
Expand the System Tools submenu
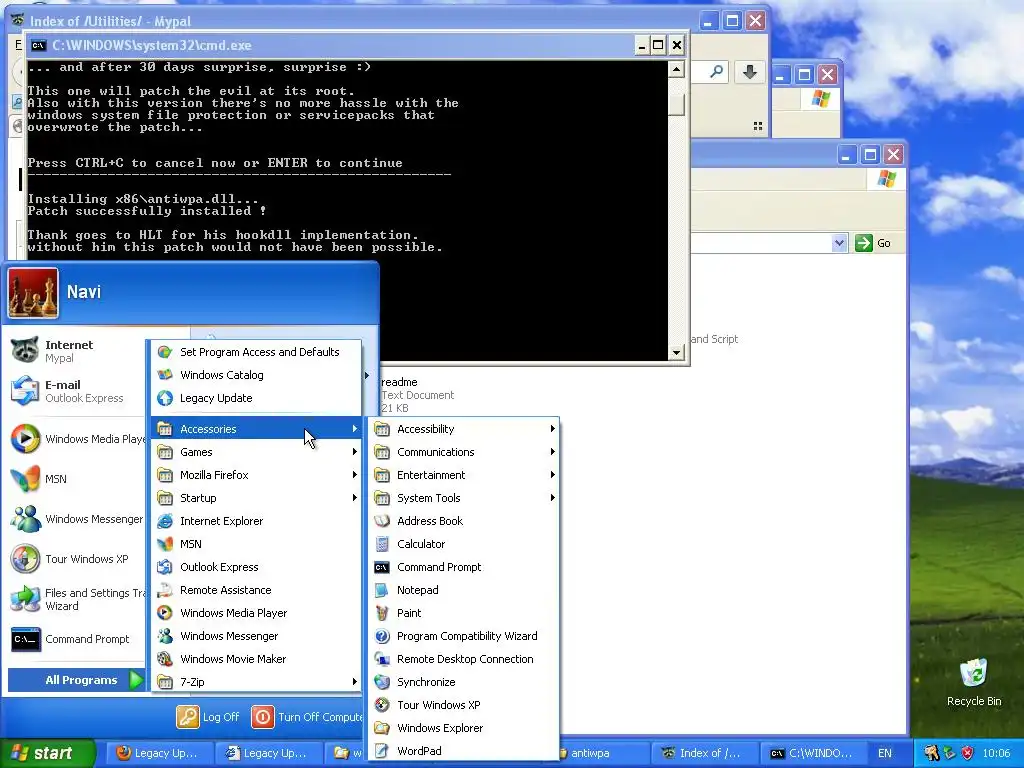click(464, 498)
